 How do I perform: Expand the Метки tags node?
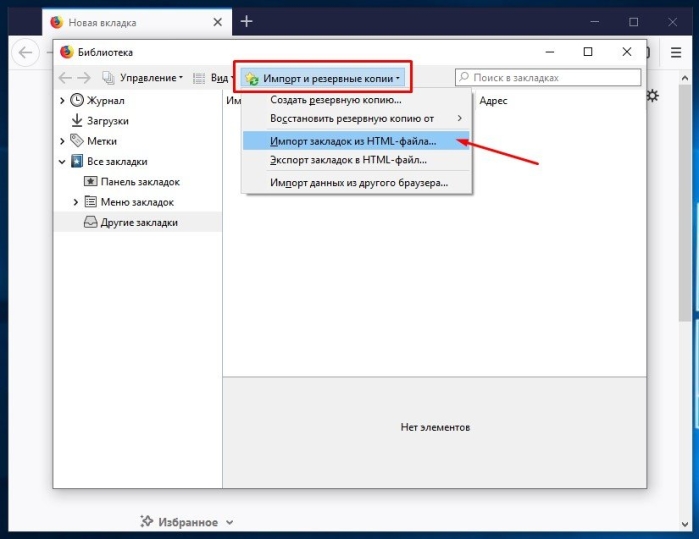62,141
